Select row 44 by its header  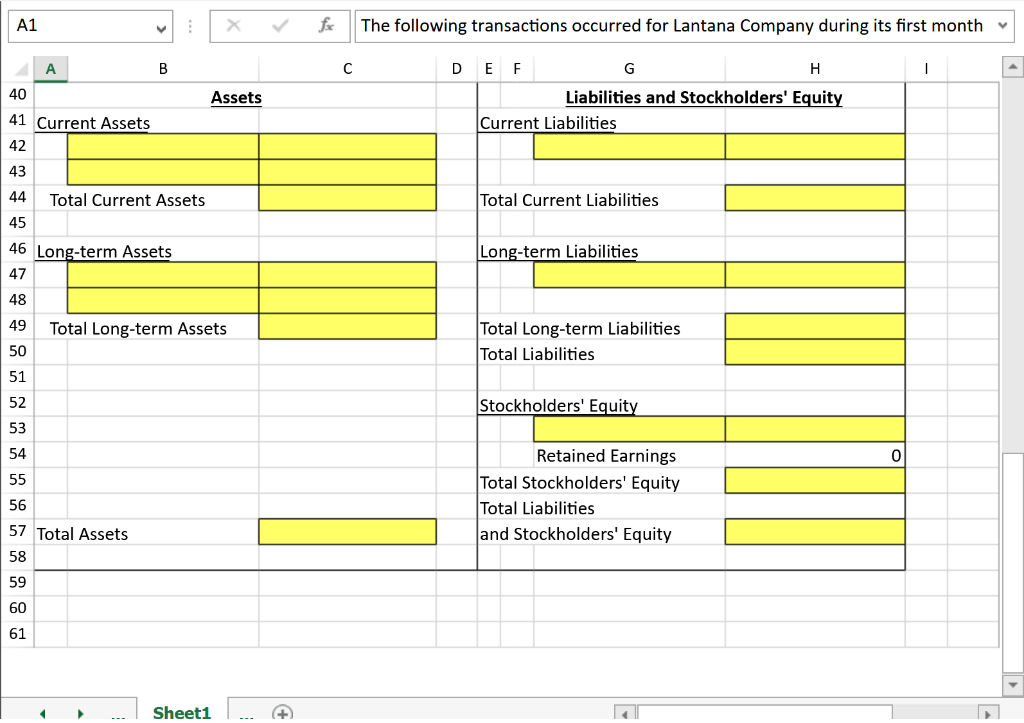(18, 197)
